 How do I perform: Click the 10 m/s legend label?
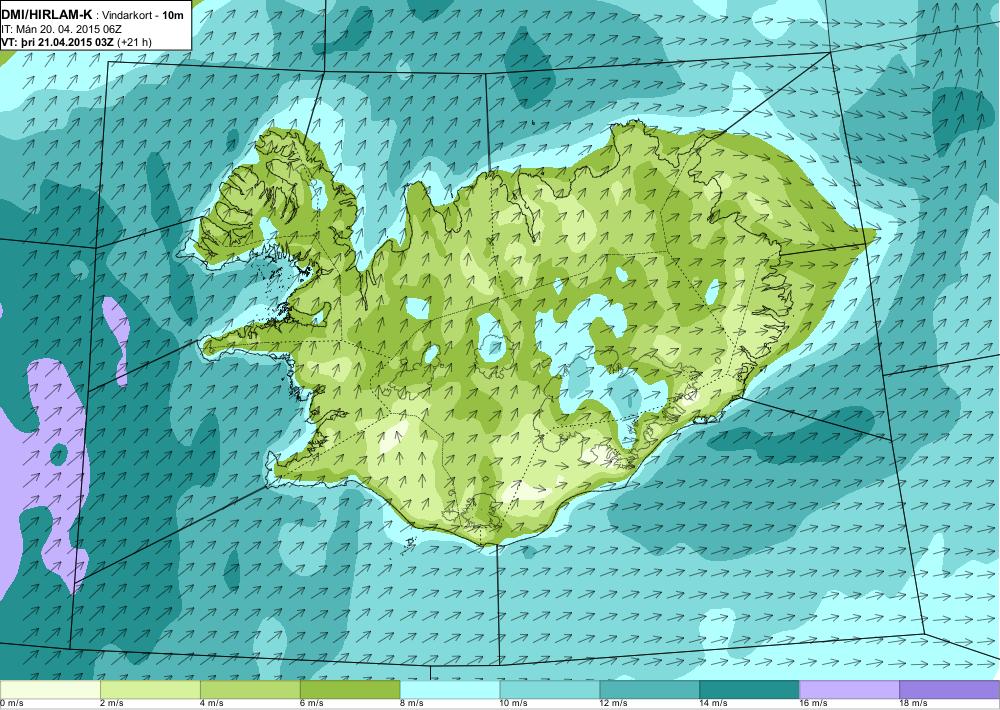point(514,704)
